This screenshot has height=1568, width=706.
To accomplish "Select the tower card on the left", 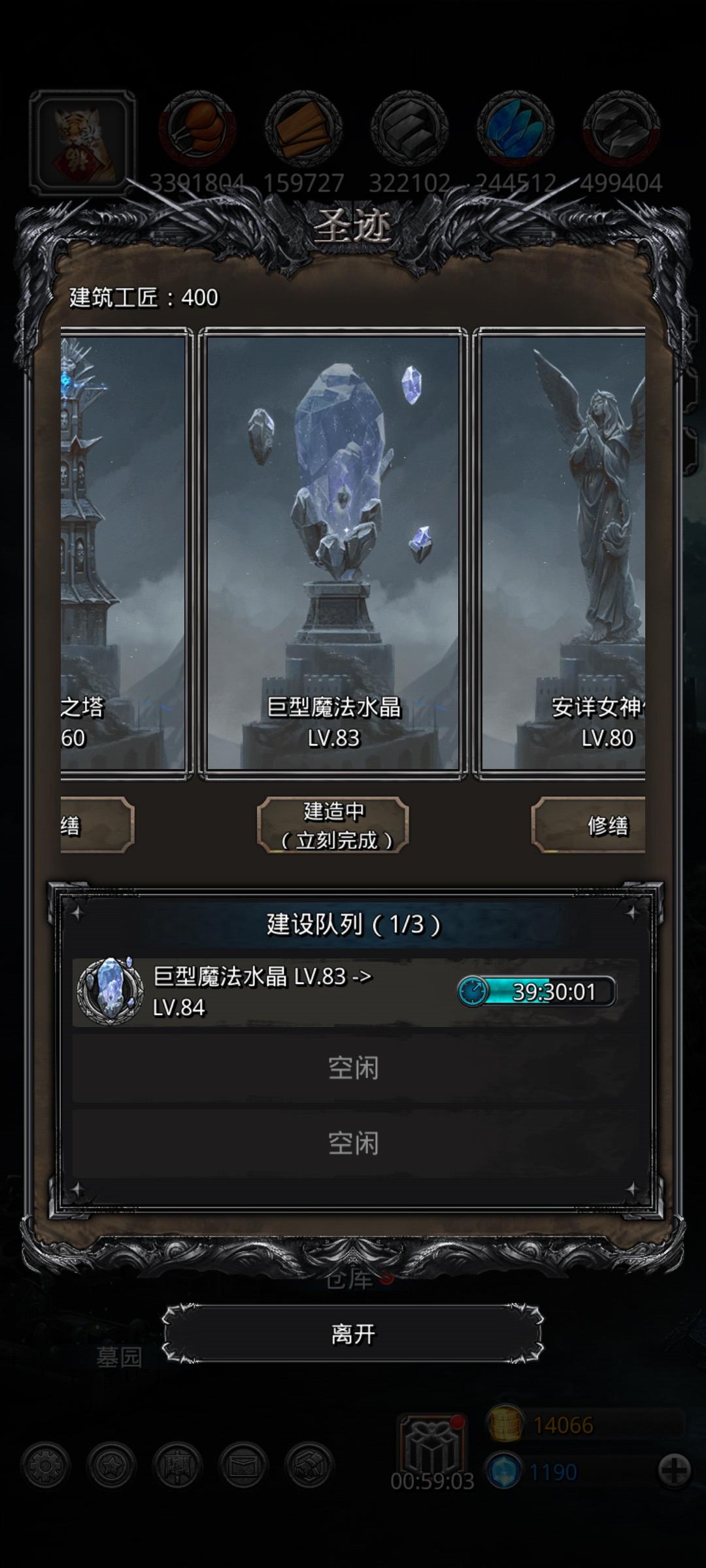I will (x=126, y=553).
